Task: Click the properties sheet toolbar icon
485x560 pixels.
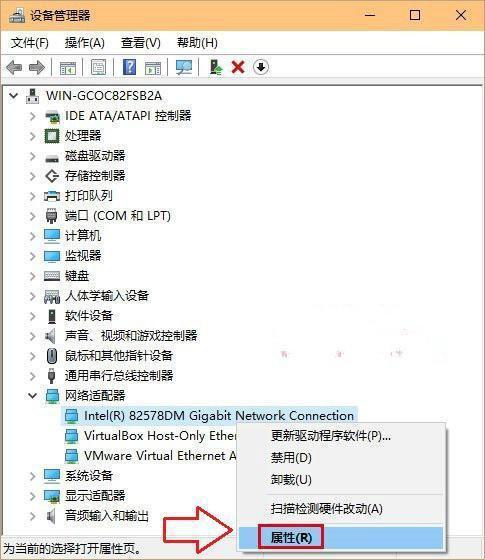Action: 99,67
